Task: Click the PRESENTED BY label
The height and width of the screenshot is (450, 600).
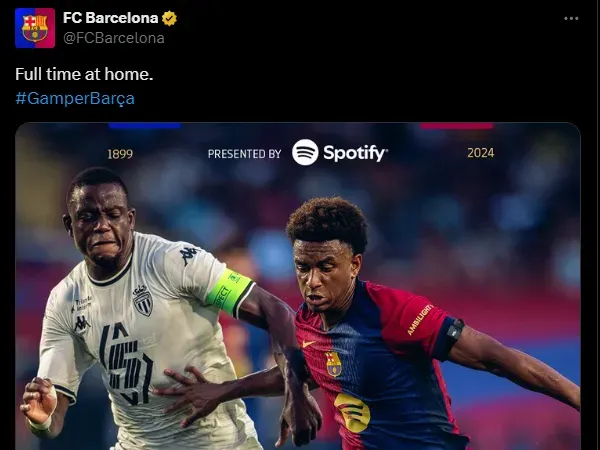Action: point(245,154)
